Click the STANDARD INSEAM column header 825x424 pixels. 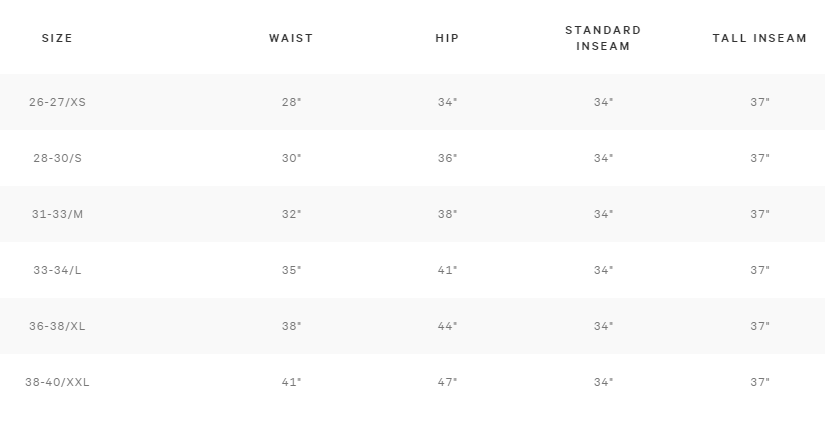(x=603, y=38)
